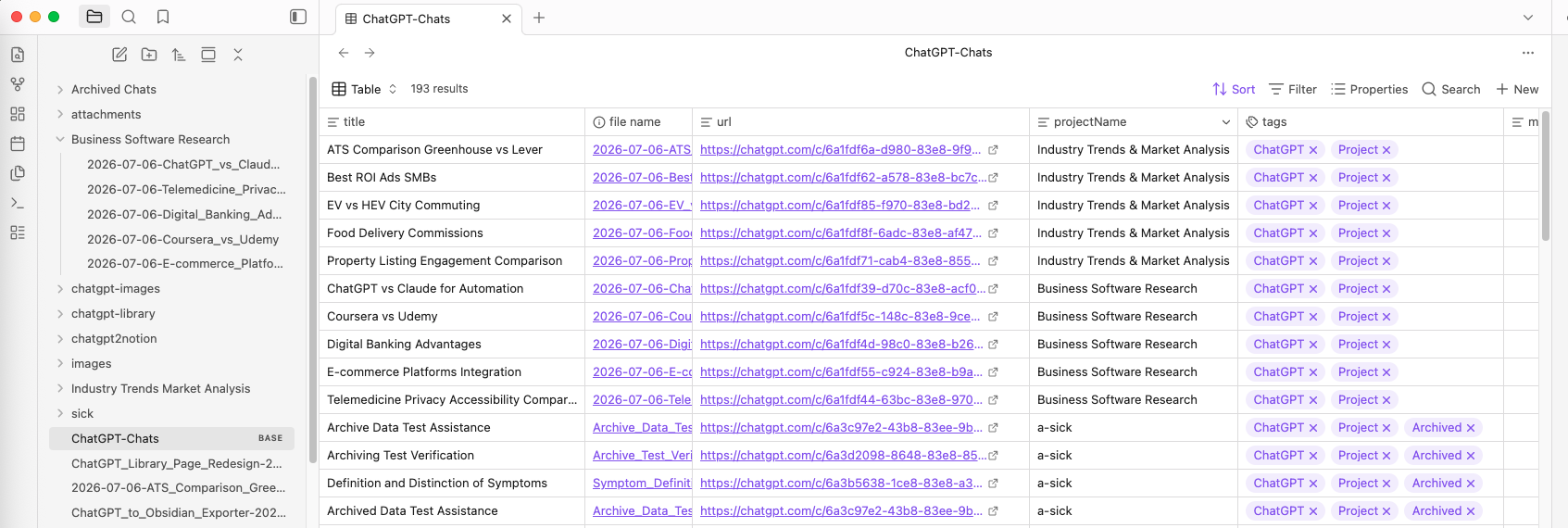
Task: Expand the attachments folder
Action: 60,115
